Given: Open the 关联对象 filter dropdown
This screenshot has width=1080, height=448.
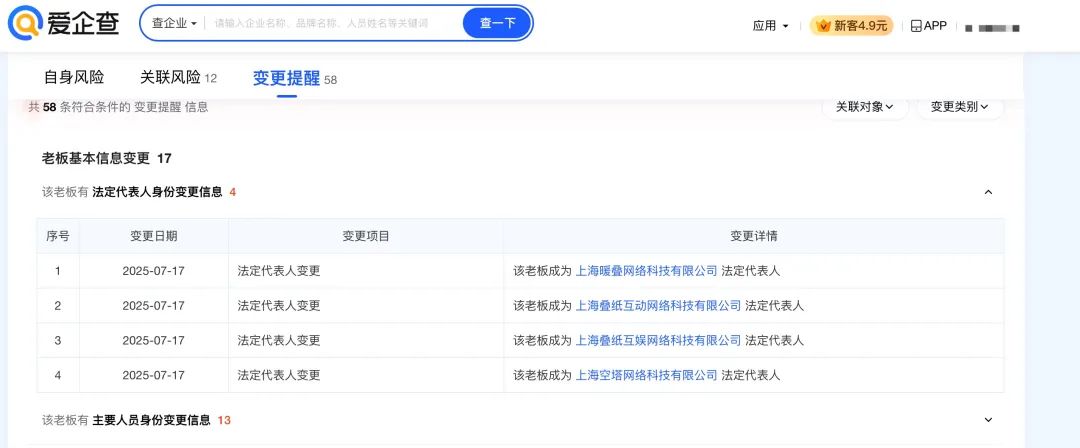Looking at the screenshot, I should point(865,107).
